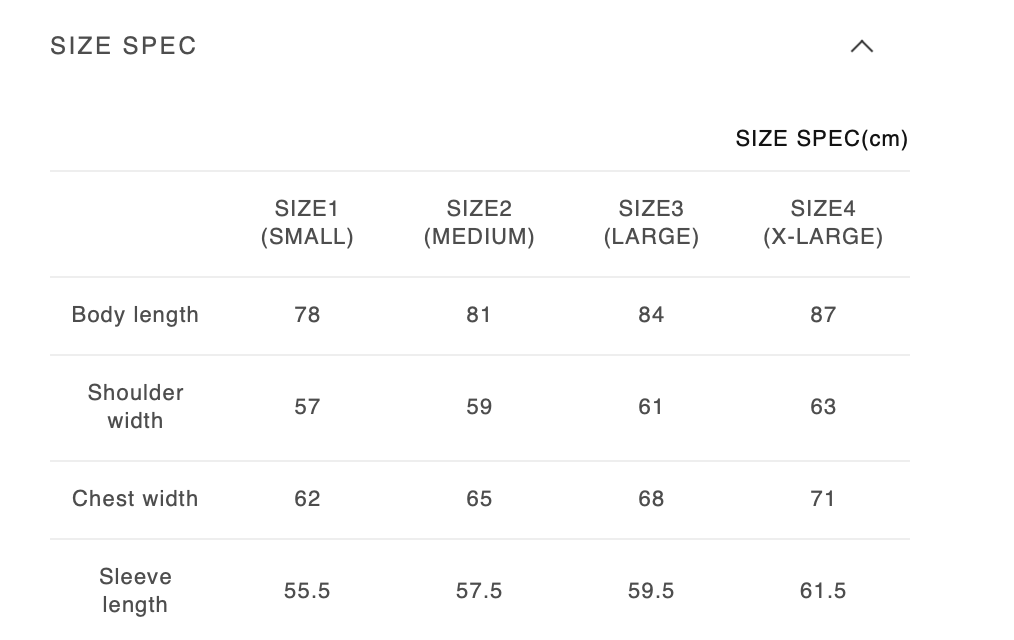Screen dimensions: 1014x640
Task: Click Body length value 84 for LARGE
Action: pos(651,315)
